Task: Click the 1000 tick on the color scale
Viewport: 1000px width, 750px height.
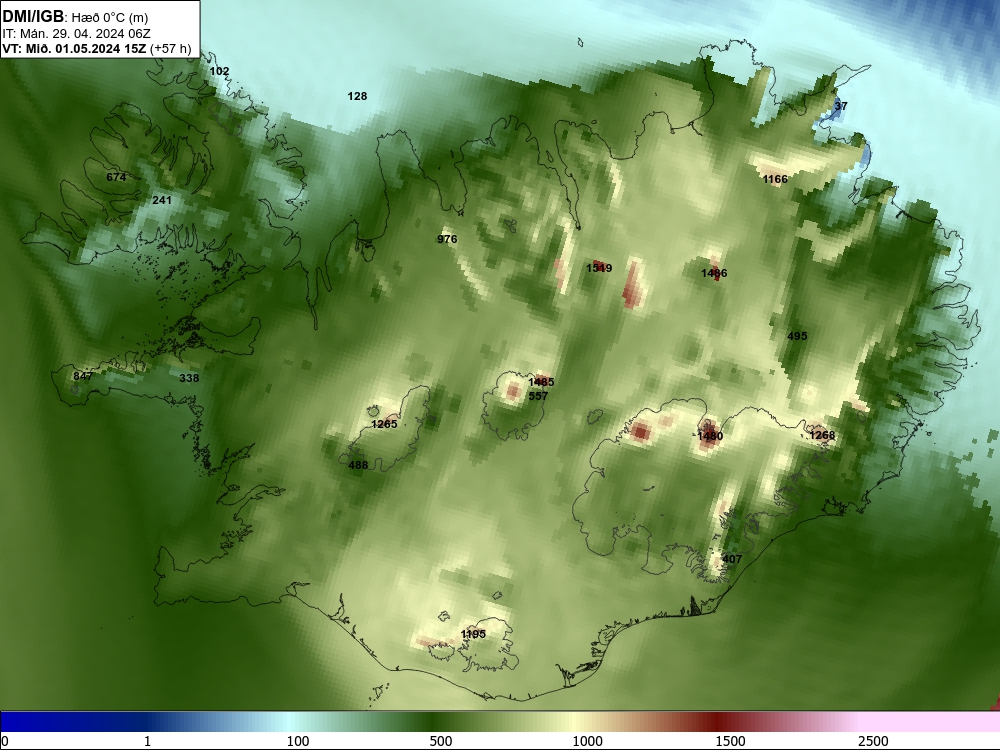Action: (x=587, y=741)
